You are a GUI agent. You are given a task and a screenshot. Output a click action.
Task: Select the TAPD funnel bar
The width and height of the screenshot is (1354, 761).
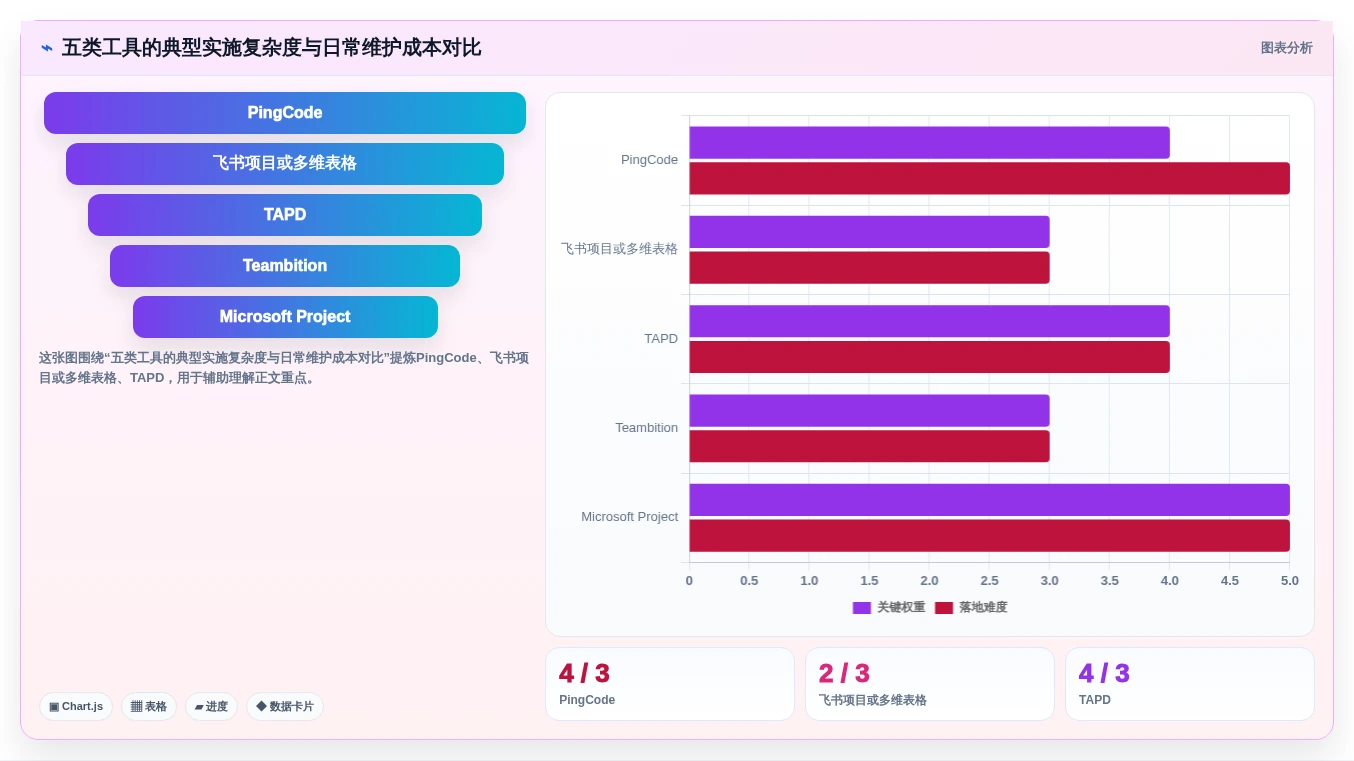(285, 215)
